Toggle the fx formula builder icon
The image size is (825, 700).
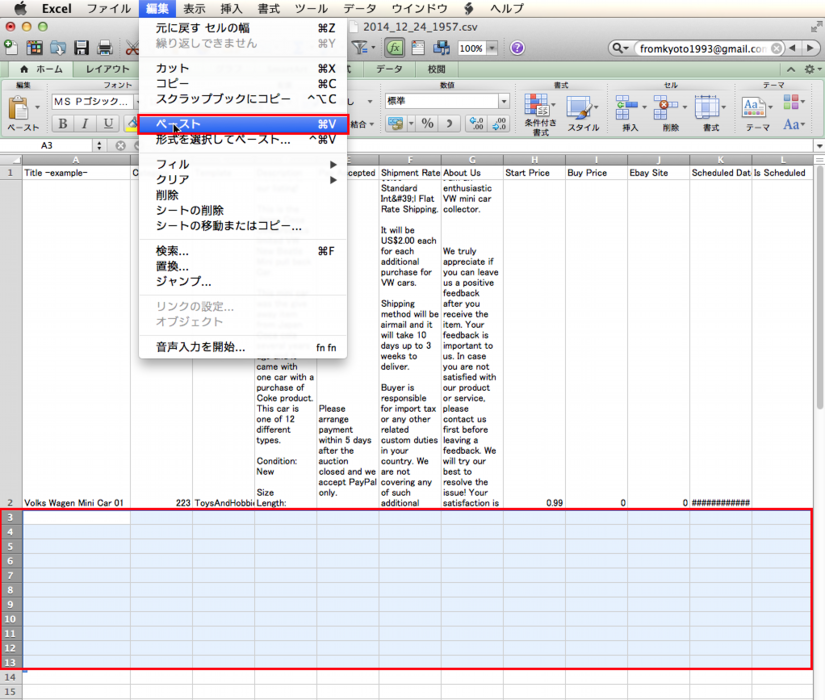coord(395,48)
